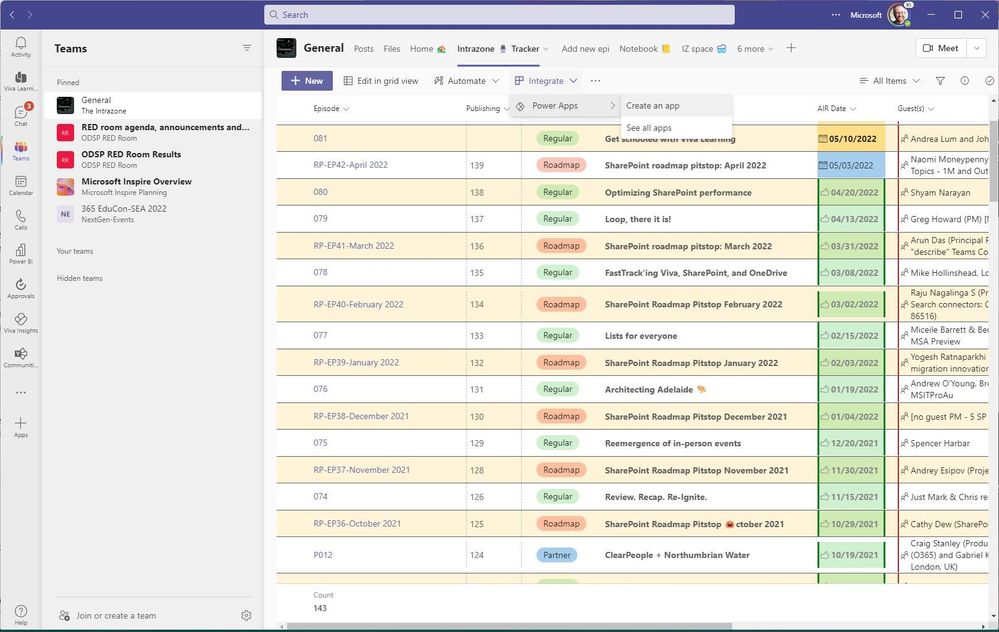The image size is (999, 632).
Task: Expand the Meet options dropdown arrow
Action: [x=976, y=48]
